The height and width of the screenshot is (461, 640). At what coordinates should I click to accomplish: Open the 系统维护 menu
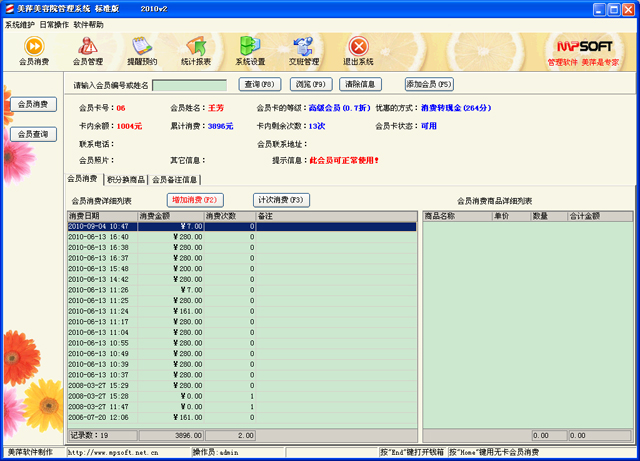pos(19,24)
